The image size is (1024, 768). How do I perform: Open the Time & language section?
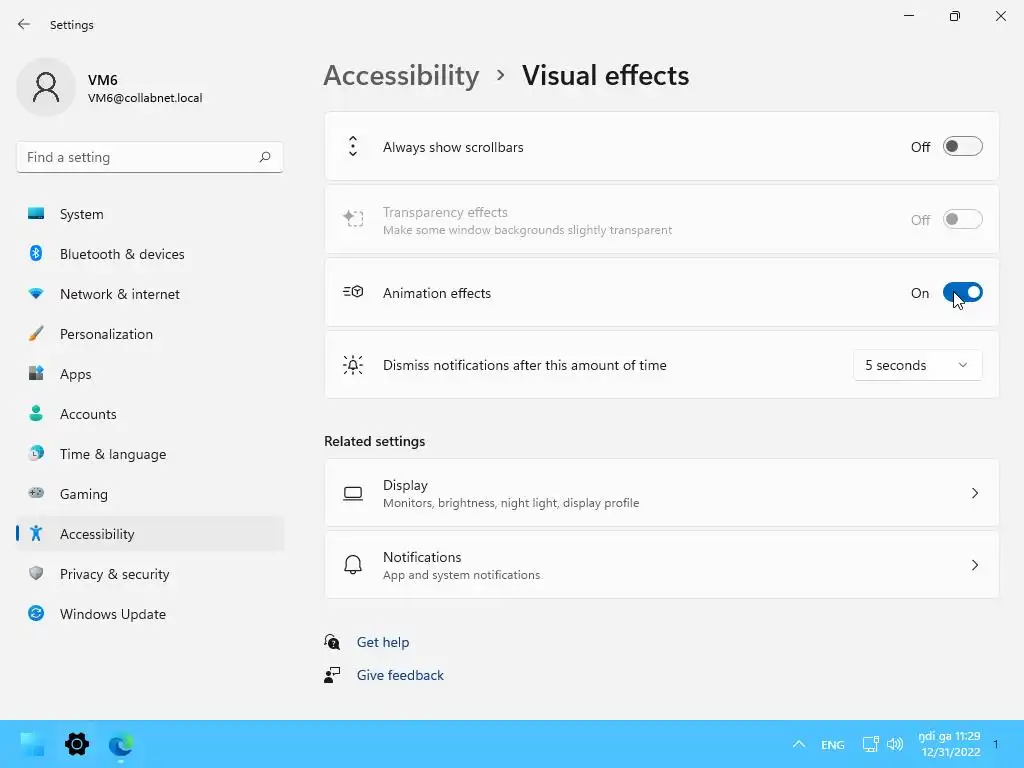point(112,454)
